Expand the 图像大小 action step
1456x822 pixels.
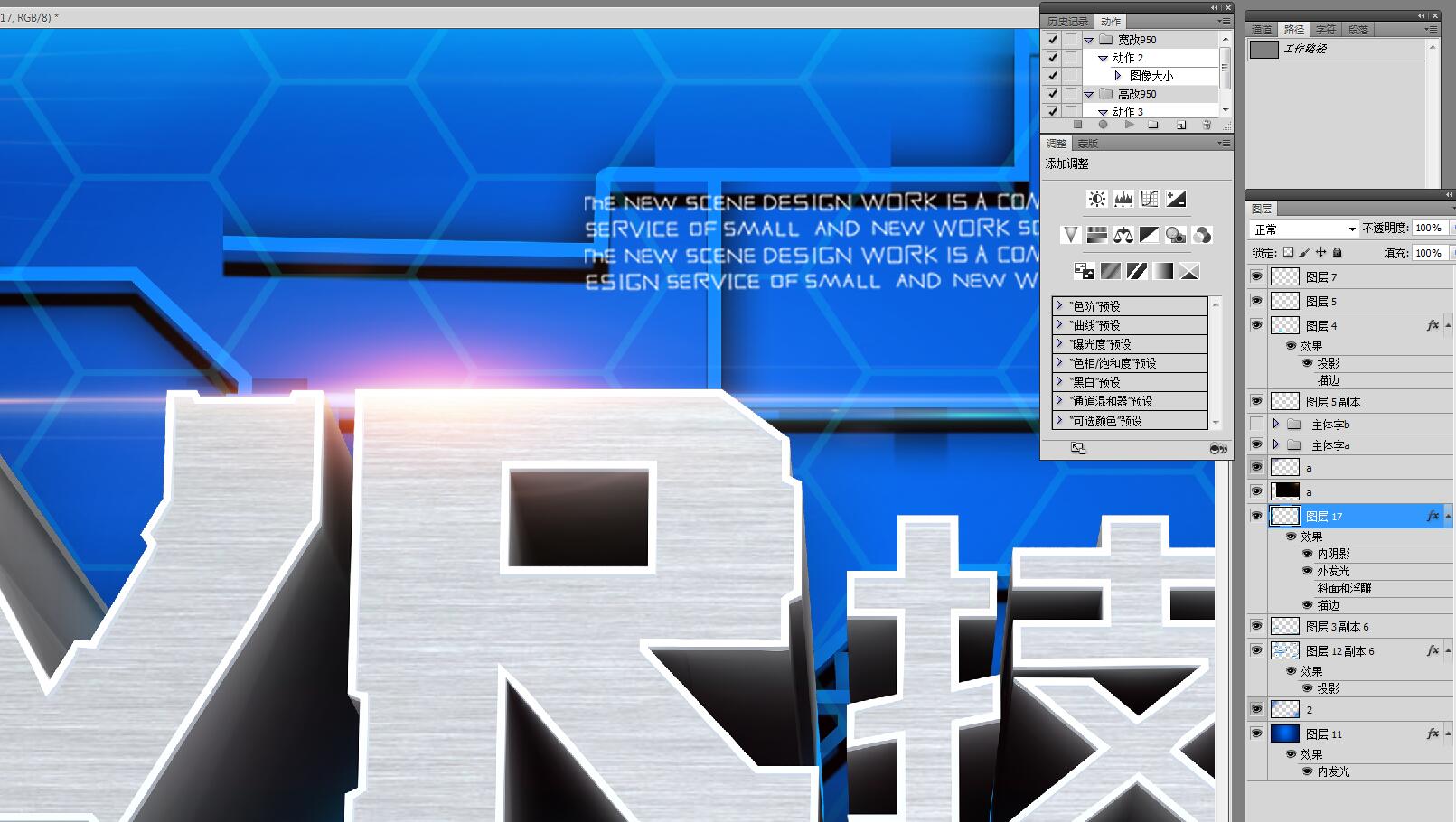pyautogui.click(x=1118, y=76)
